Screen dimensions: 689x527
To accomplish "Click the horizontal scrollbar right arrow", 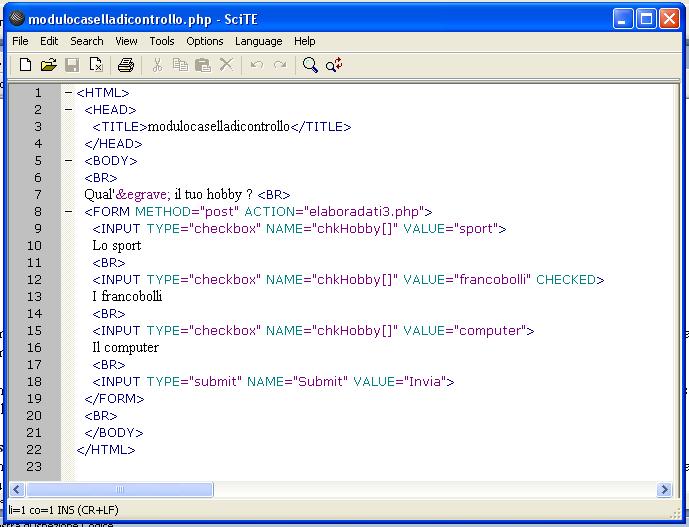I will coord(664,490).
